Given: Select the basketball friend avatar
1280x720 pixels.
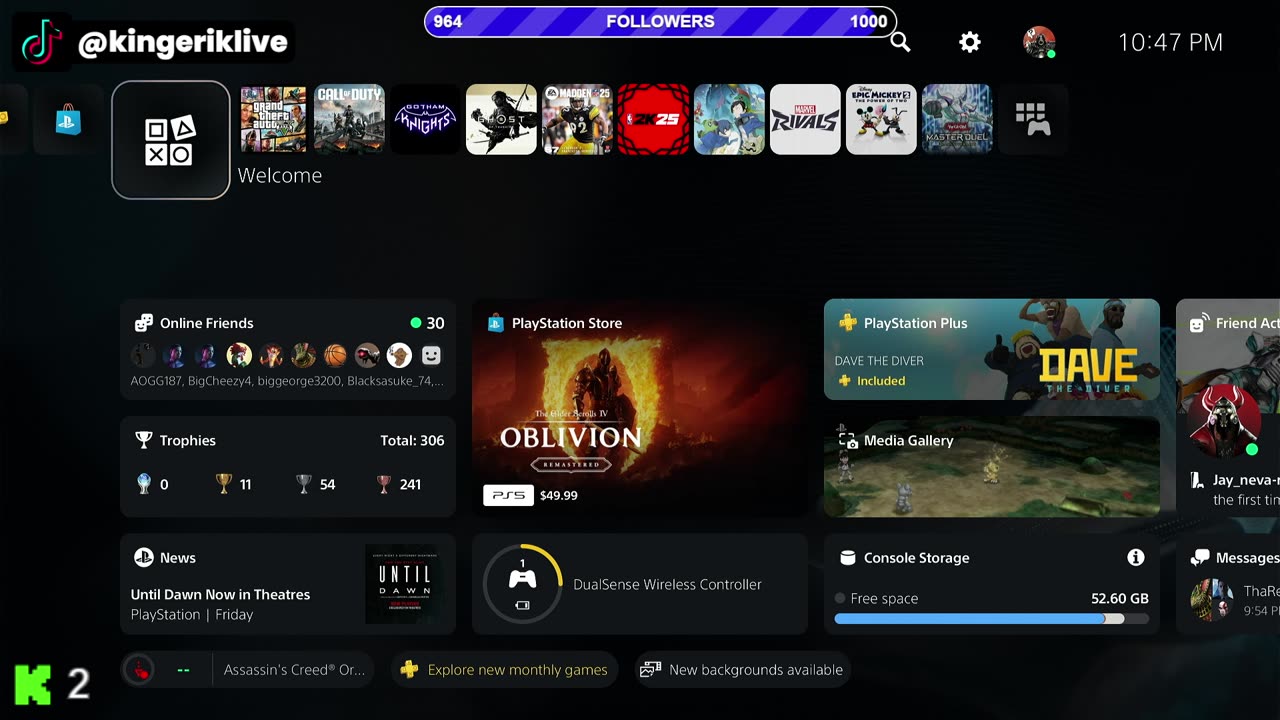Looking at the screenshot, I should coord(335,355).
